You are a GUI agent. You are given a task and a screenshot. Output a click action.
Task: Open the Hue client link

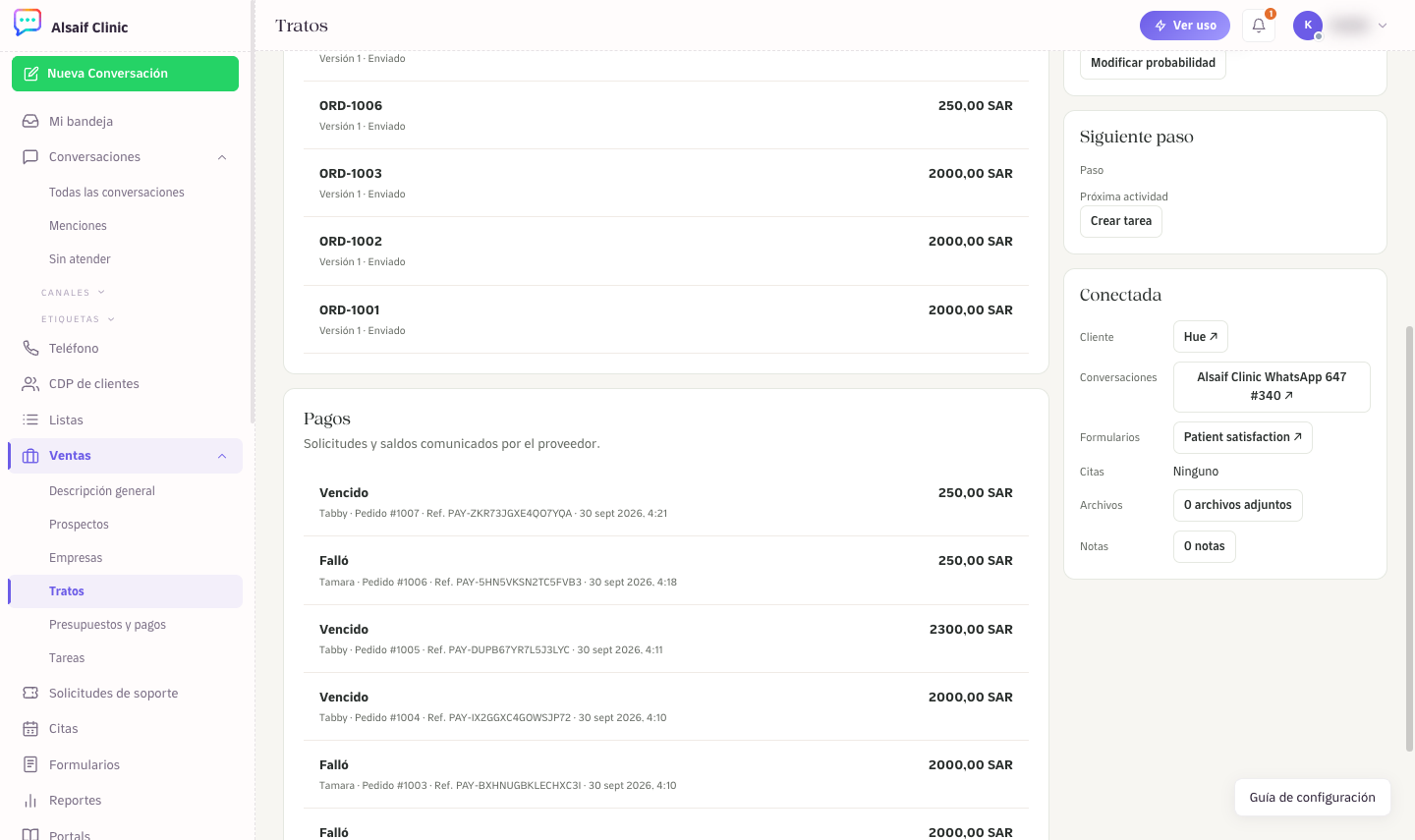[1201, 337]
